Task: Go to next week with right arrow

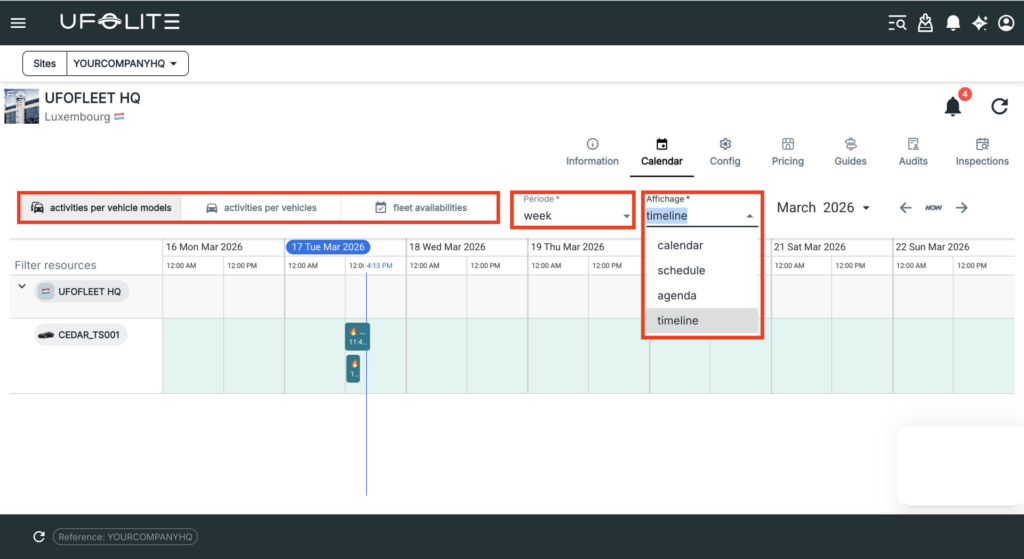Action: [x=961, y=208]
